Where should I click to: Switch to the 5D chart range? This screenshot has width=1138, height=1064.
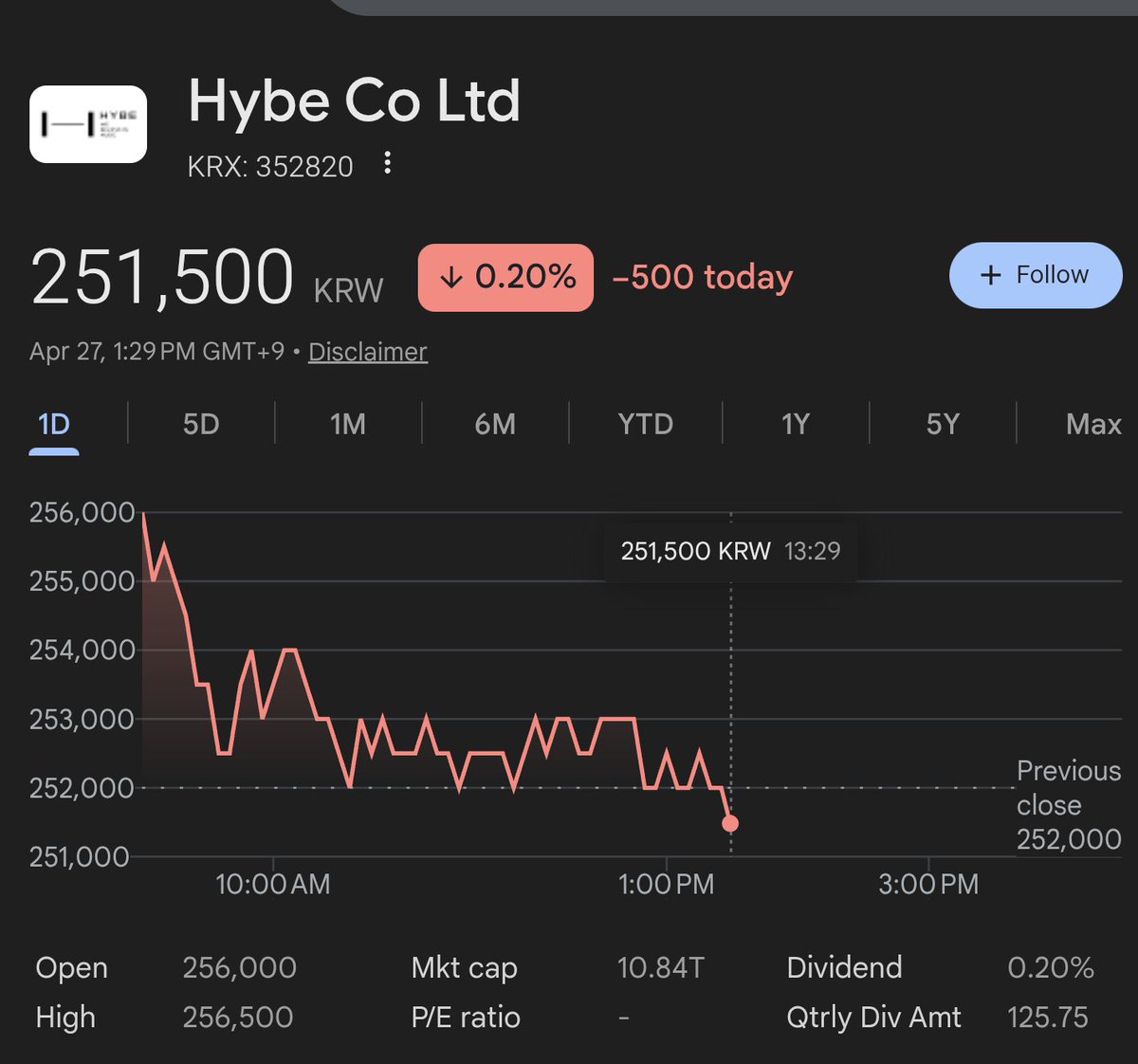pos(201,424)
